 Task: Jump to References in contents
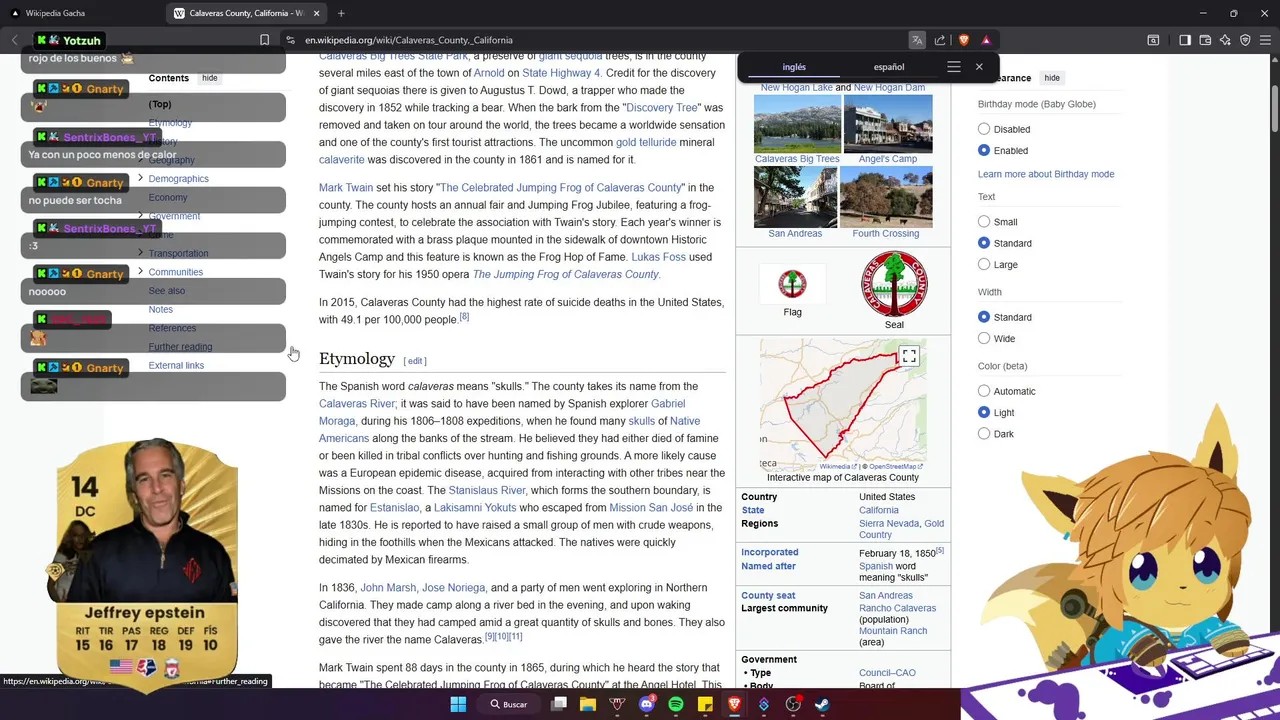(x=172, y=328)
